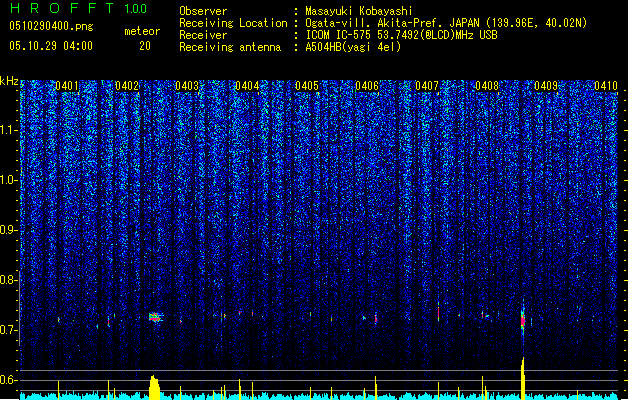
Task: Click the 0406 time marker
Action: point(367,86)
